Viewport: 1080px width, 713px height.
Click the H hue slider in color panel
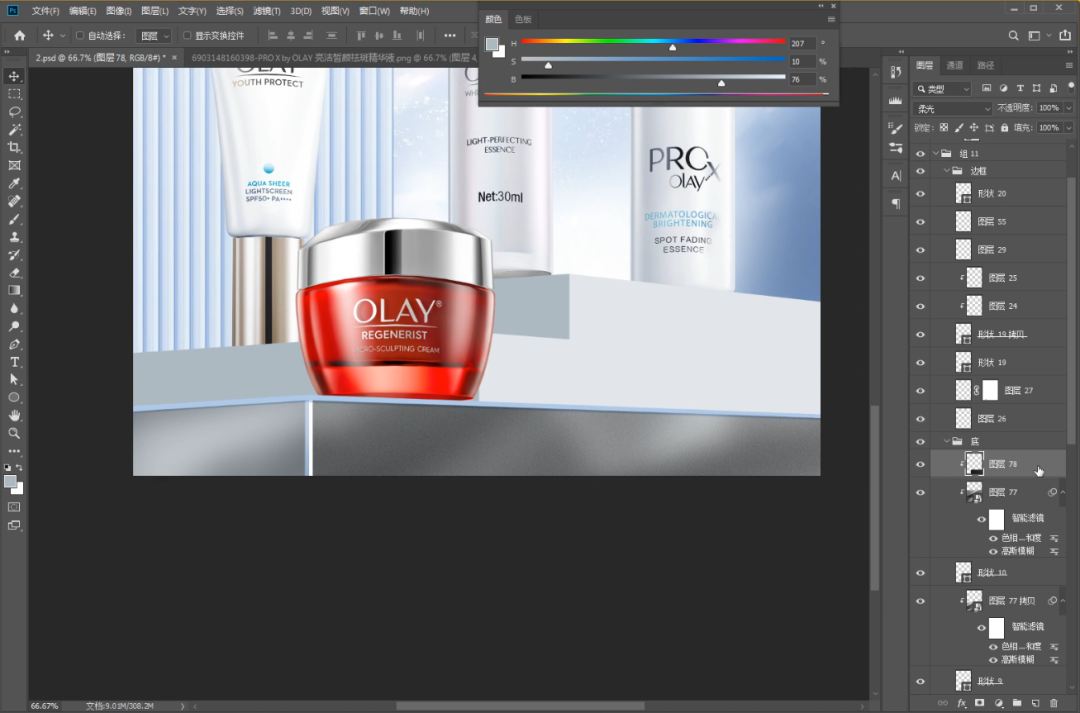652,42
